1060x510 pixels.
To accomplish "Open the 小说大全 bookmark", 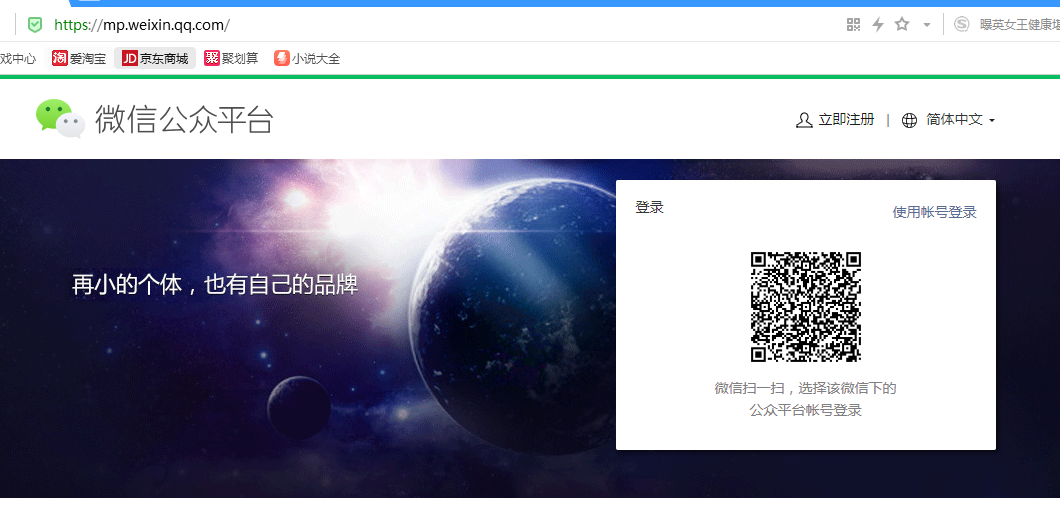I will tap(307, 58).
